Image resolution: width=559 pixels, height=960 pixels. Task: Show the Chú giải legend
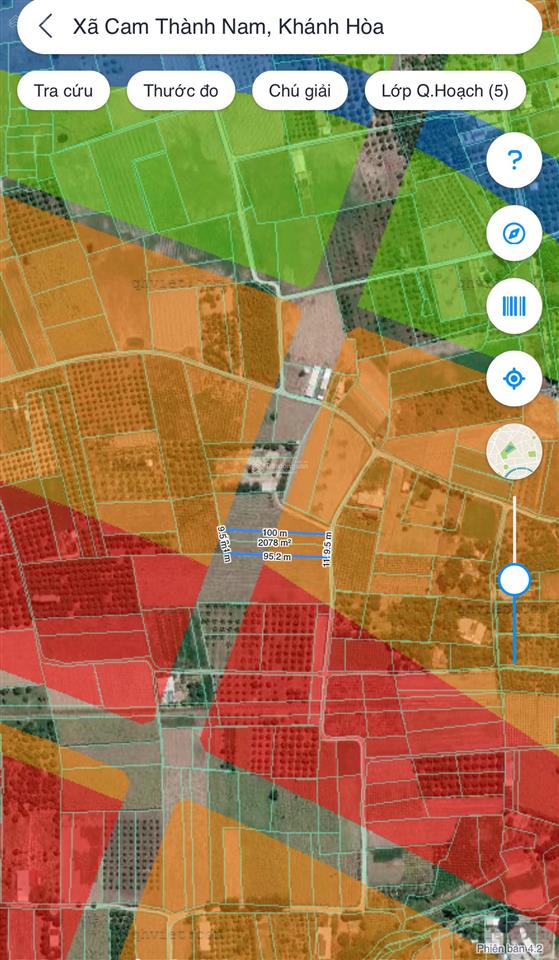pyautogui.click(x=299, y=91)
